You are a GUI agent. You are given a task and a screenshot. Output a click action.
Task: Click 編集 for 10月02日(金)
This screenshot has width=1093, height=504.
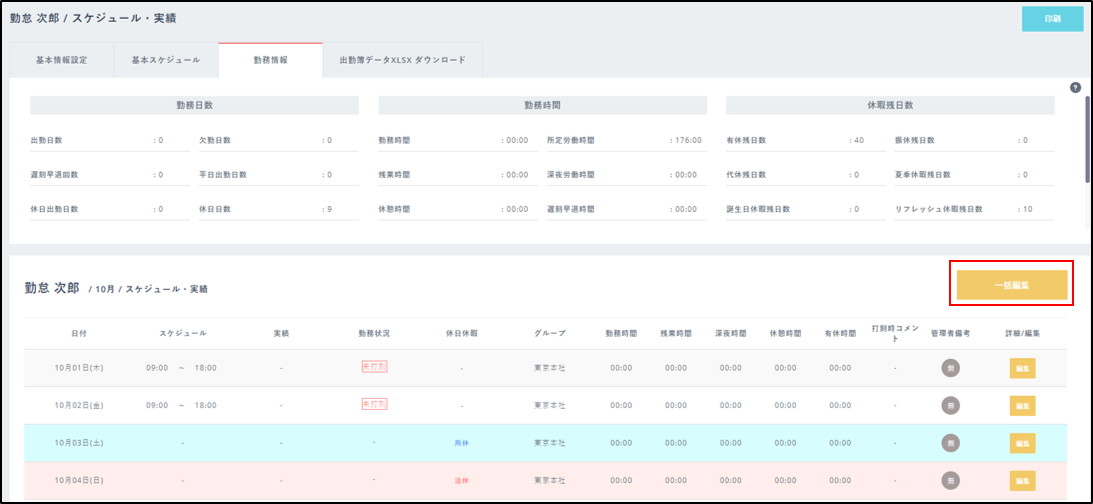(1022, 405)
